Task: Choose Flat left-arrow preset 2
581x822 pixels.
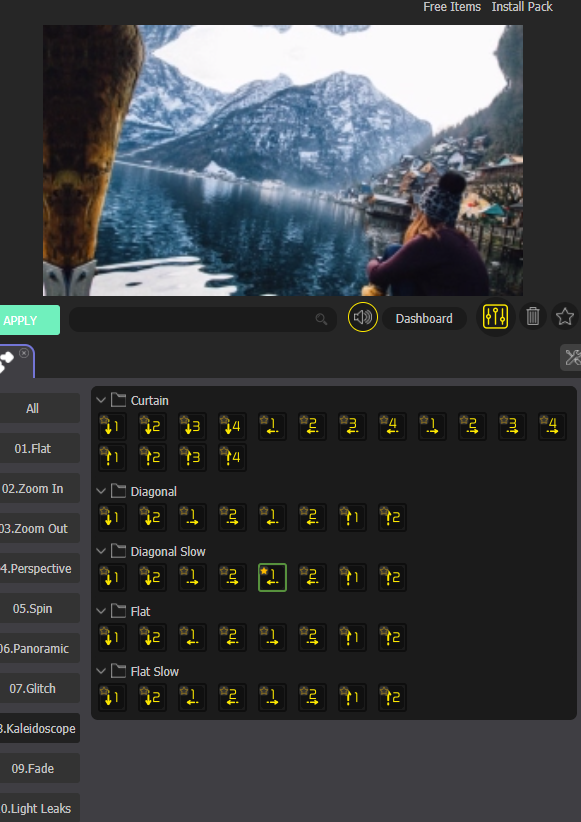Action: click(232, 637)
